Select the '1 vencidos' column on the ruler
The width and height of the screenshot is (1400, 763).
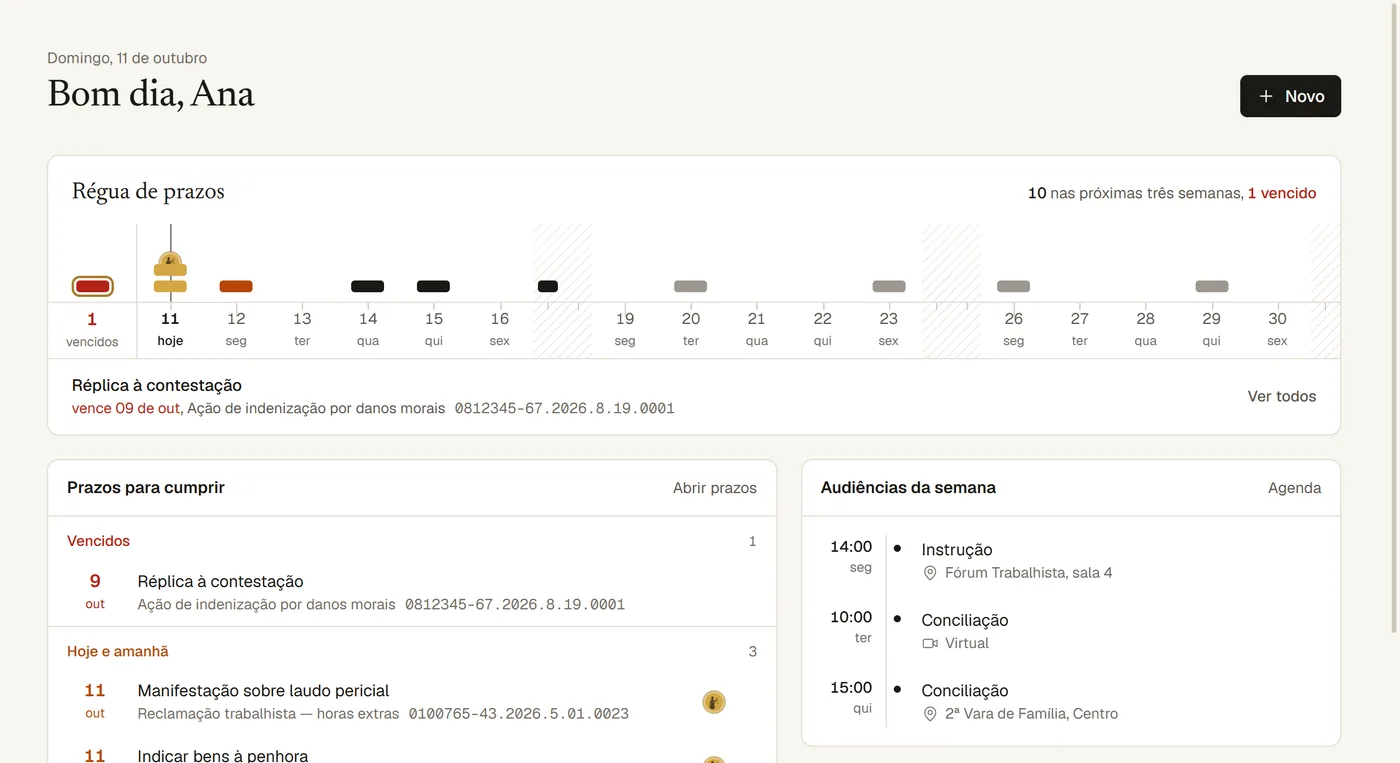(x=92, y=329)
